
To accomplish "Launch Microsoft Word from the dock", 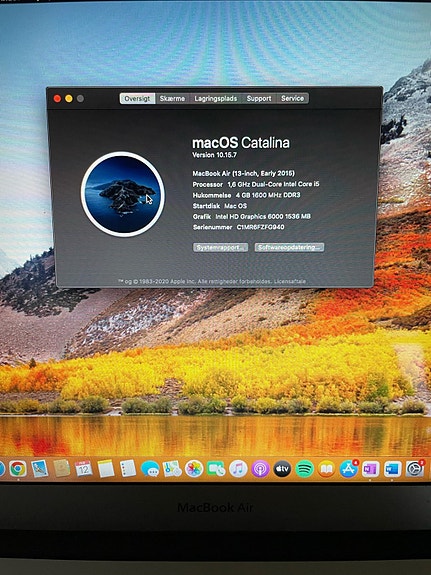I will coord(392,469).
